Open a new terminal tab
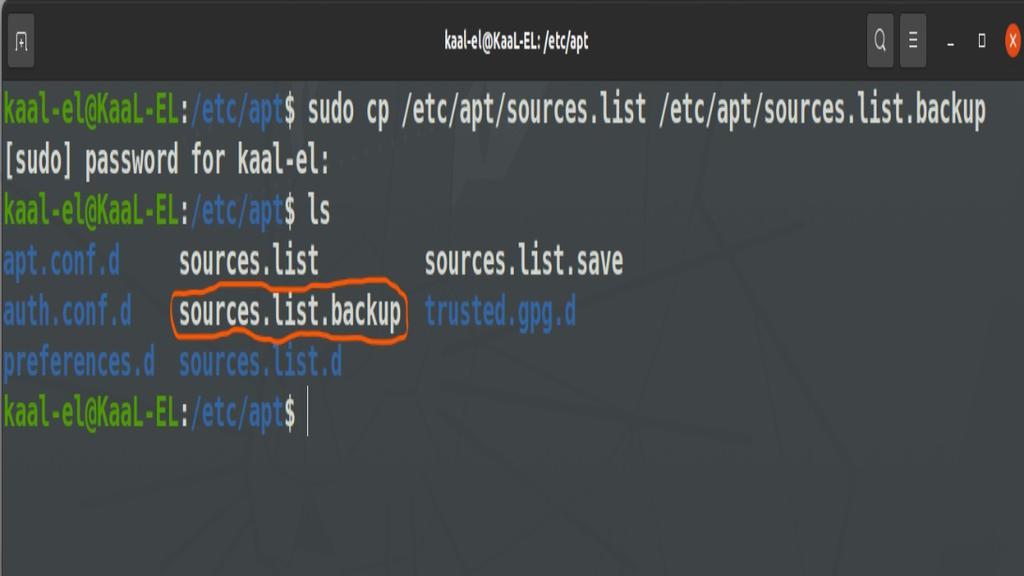The width and height of the screenshot is (1024, 576). [x=21, y=42]
